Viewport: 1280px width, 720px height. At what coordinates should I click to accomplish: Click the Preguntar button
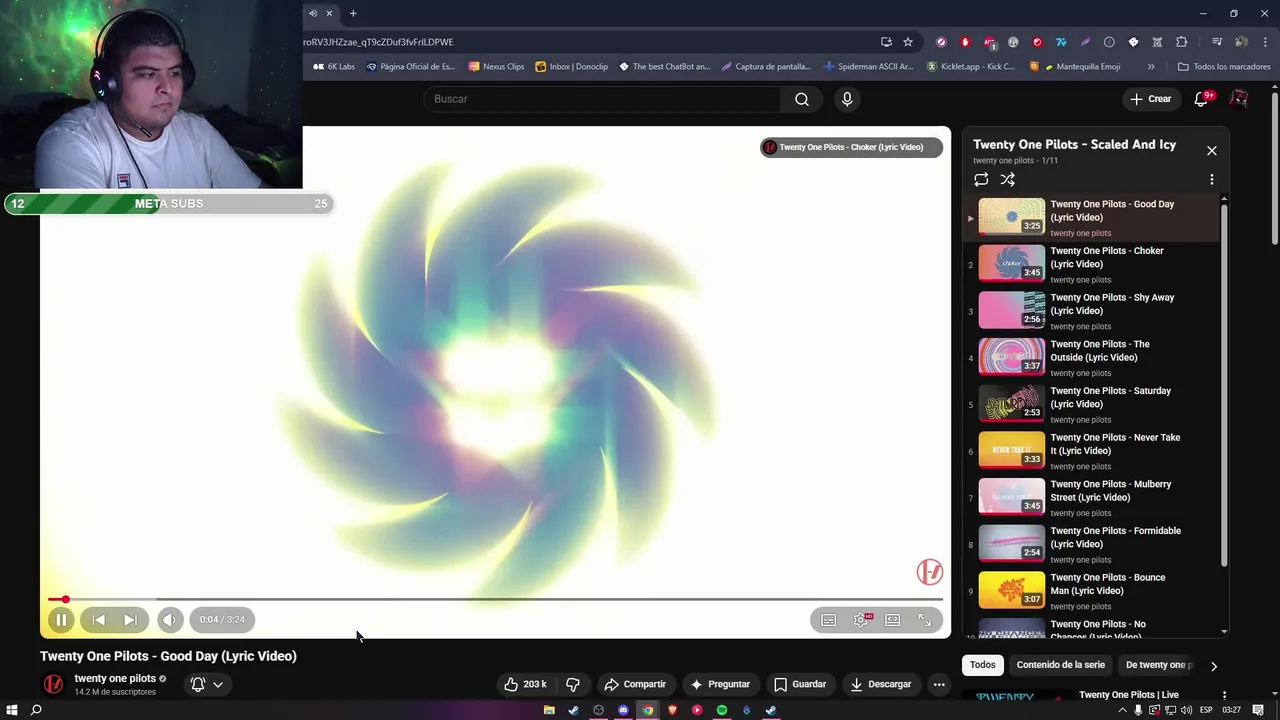[x=720, y=684]
